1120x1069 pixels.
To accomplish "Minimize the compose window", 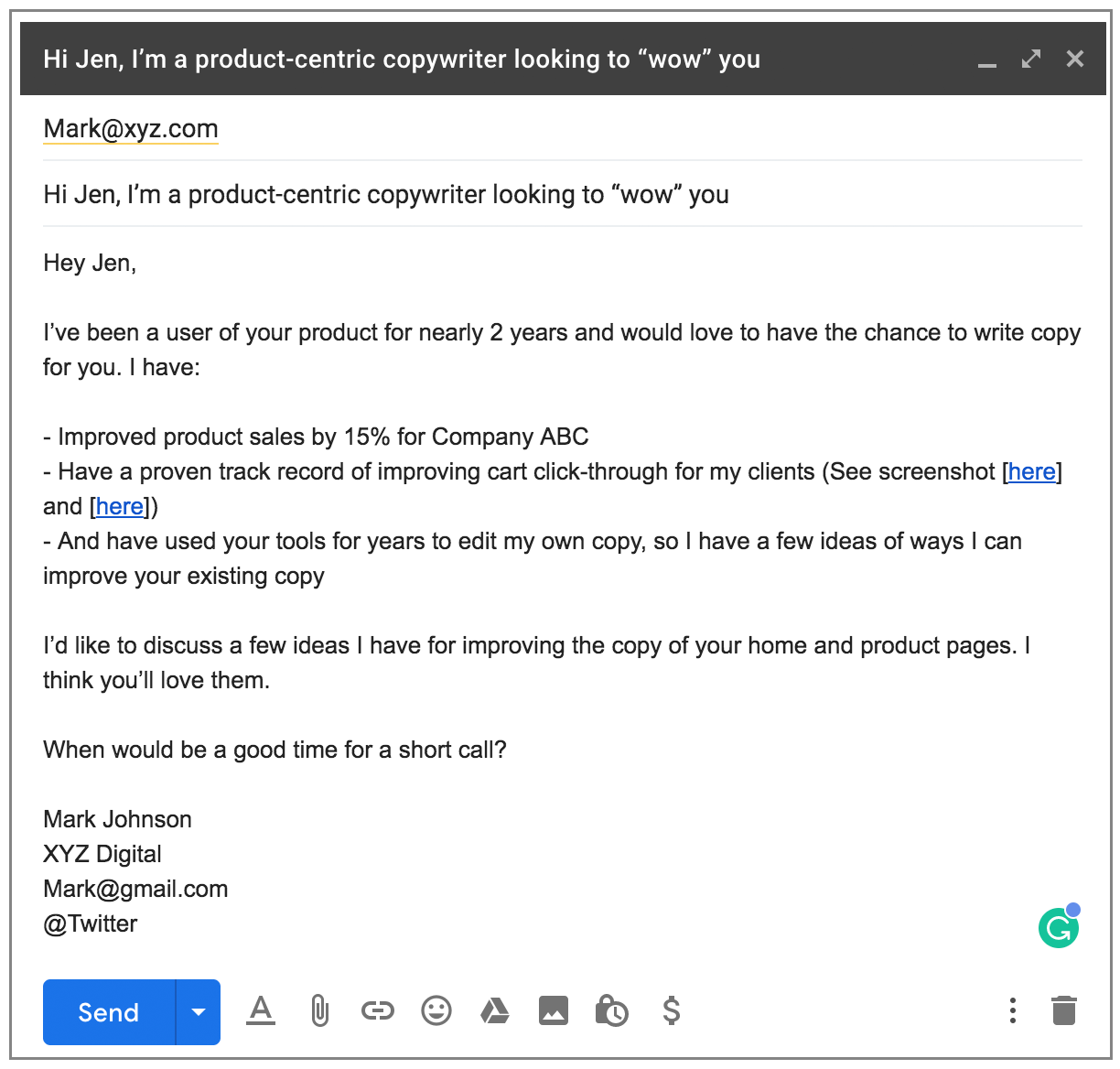I will [987, 61].
